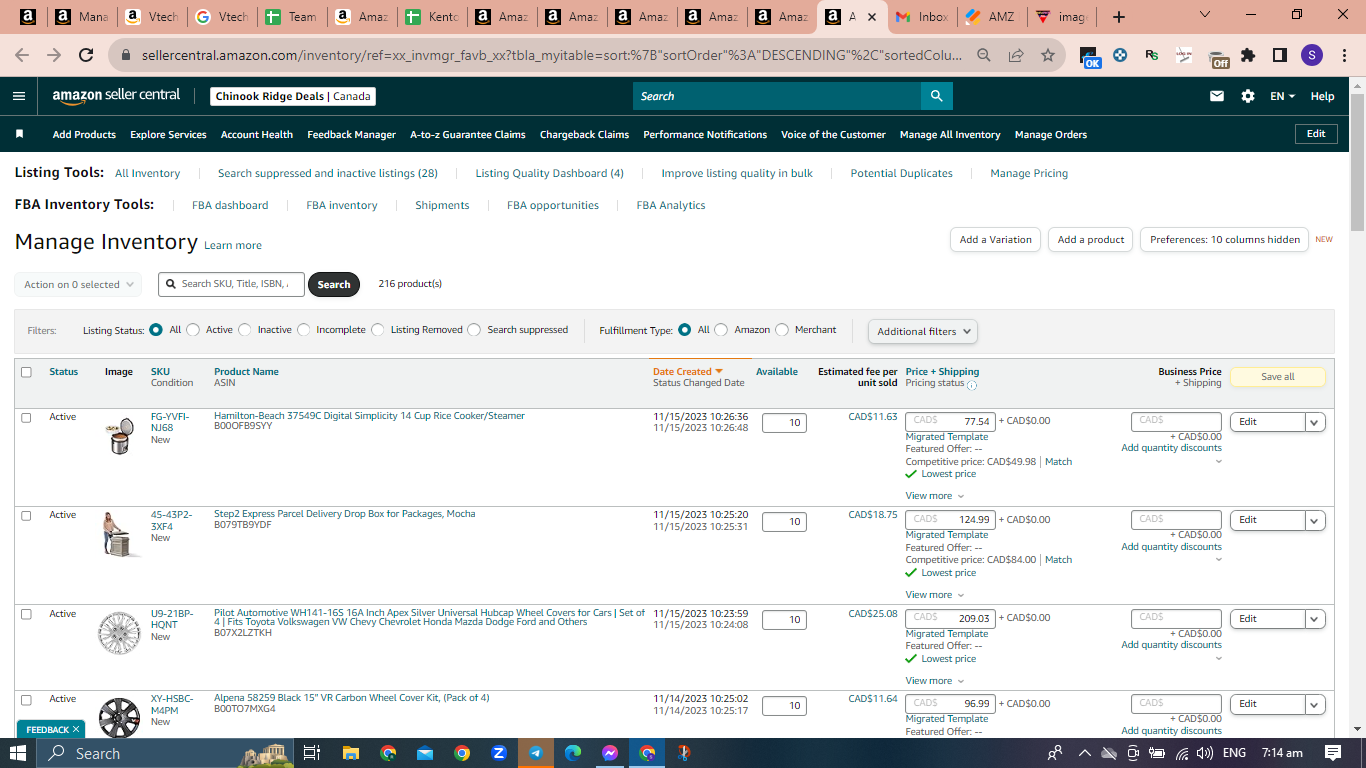Click the yellow Save all button
This screenshot has width=1366, height=768.
click(x=1277, y=377)
